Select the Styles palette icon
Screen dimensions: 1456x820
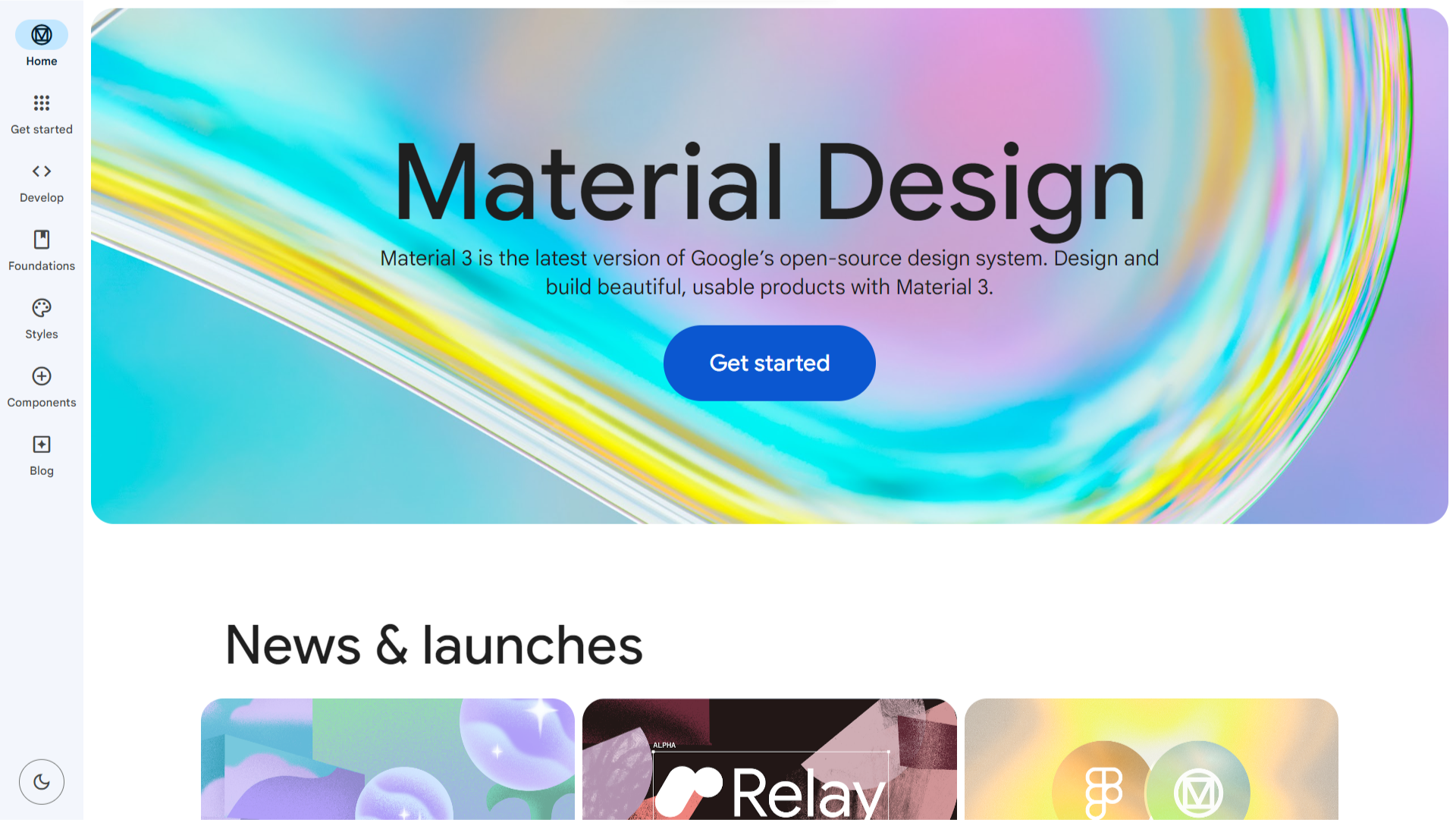42,308
